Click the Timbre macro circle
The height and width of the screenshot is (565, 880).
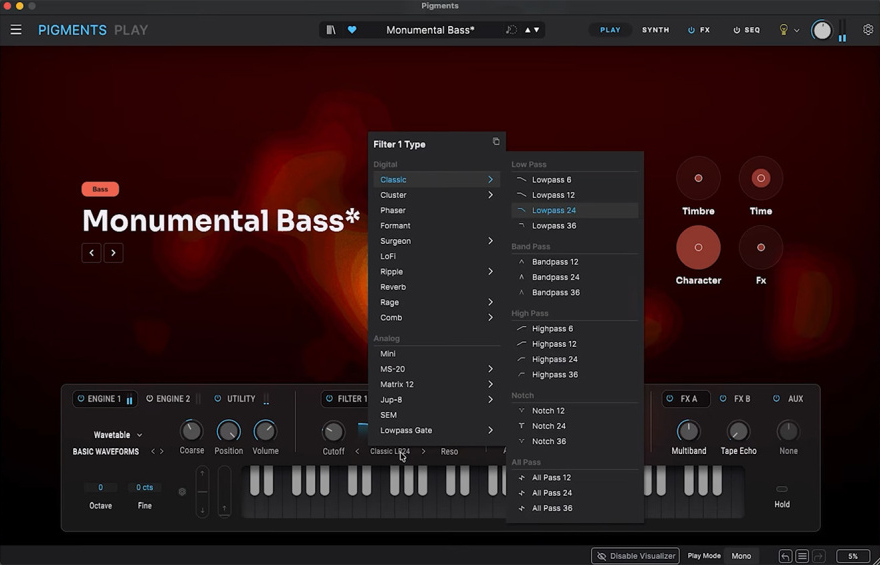pyautogui.click(x=698, y=178)
